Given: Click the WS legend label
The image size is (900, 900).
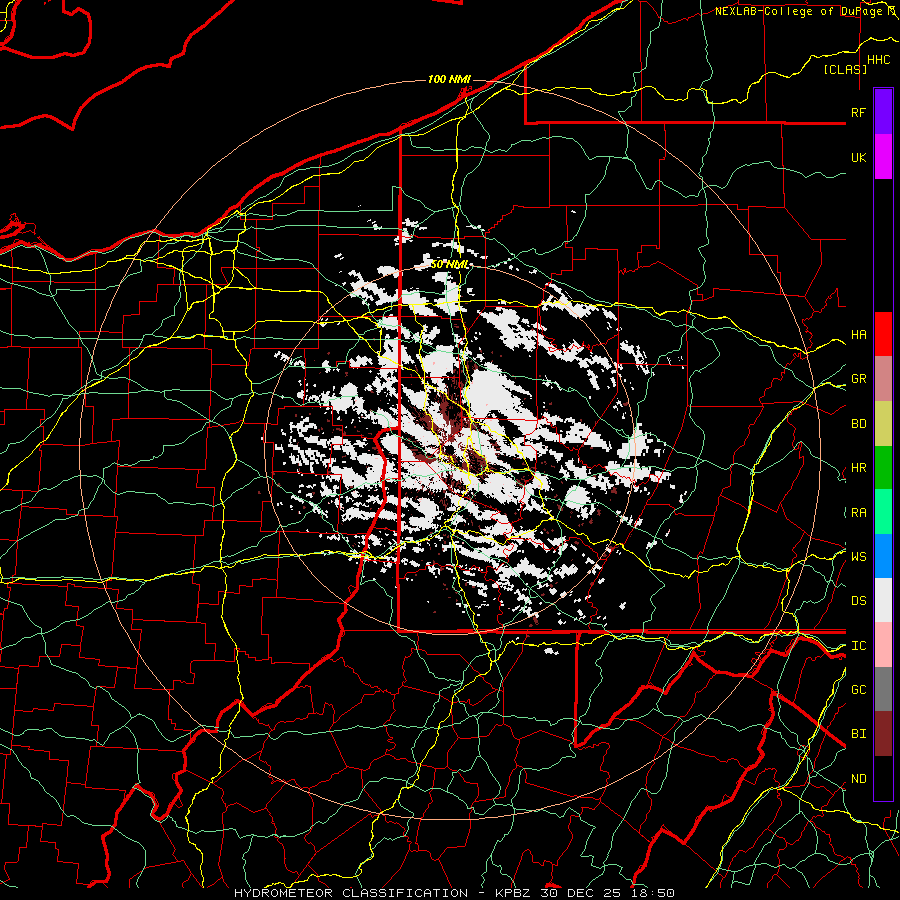Looking at the screenshot, I should (x=858, y=556).
